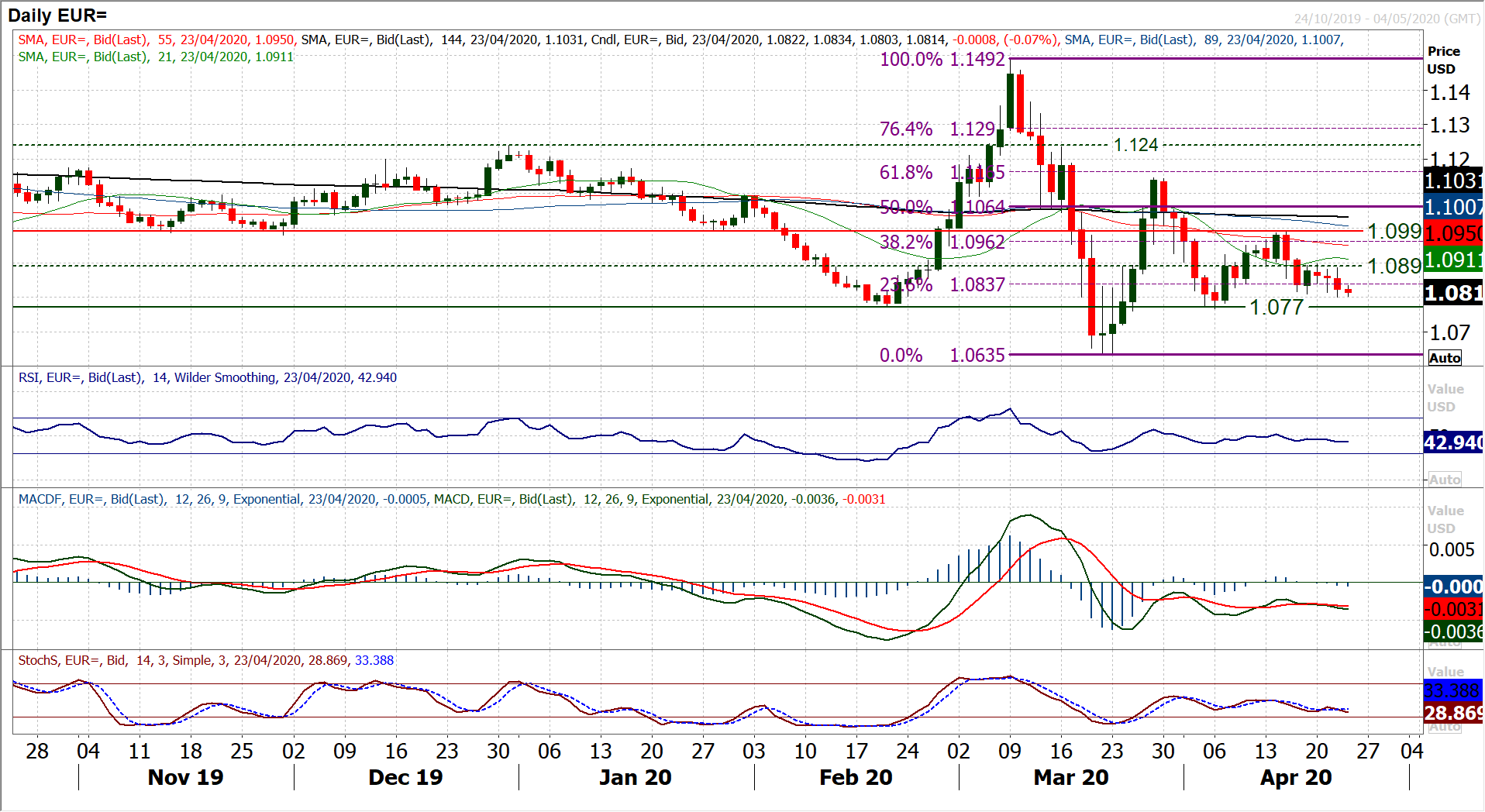This screenshot has width=1485, height=812.
Task: Click the Nov 19 month label
Action: 185,777
